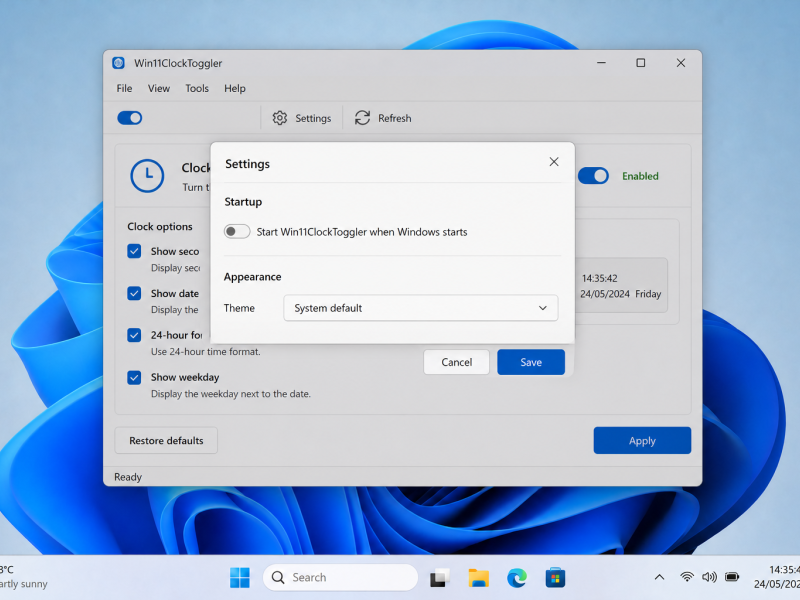Enable start when Windows starts toggle
The height and width of the screenshot is (600, 800).
pos(237,232)
